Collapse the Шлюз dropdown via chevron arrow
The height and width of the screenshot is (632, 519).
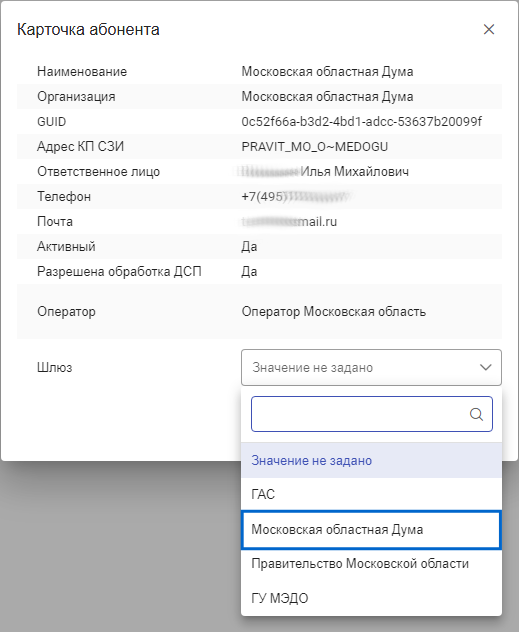coord(486,367)
